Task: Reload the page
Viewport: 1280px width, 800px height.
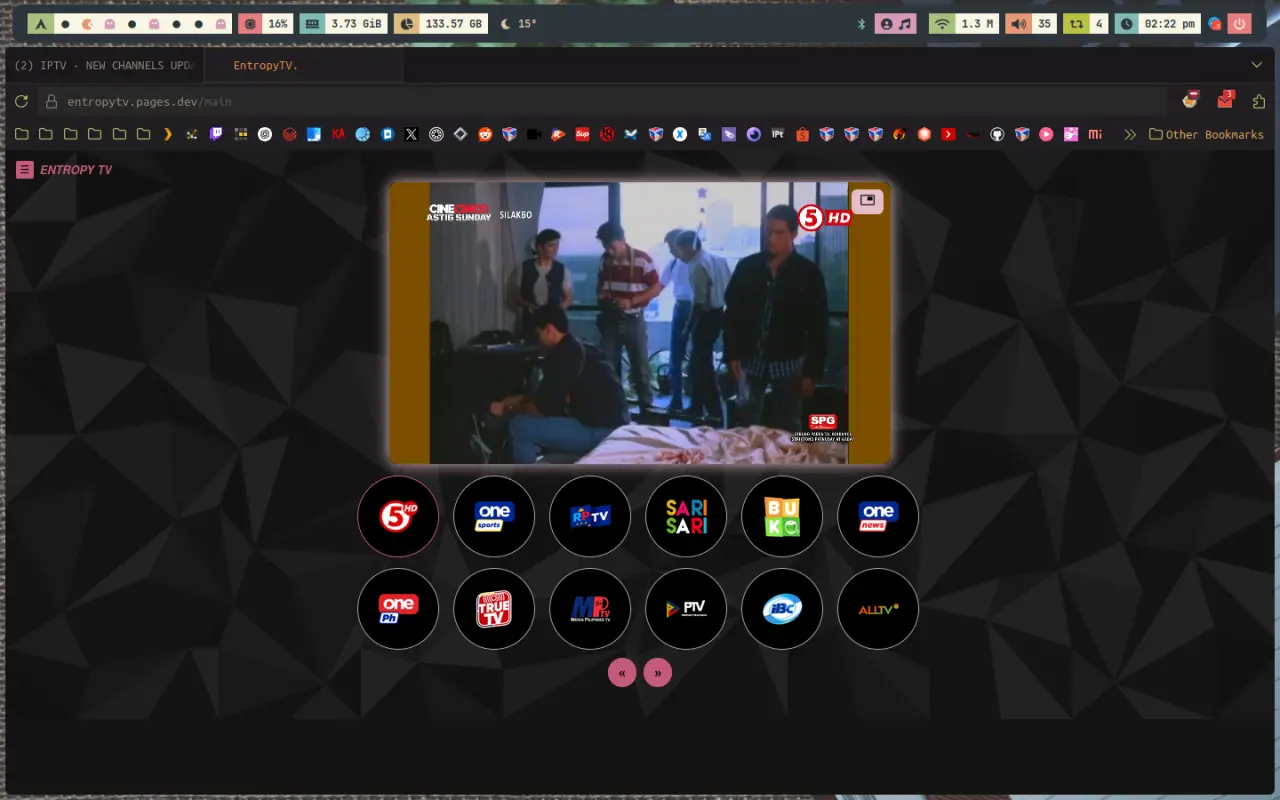Action: coord(21,101)
